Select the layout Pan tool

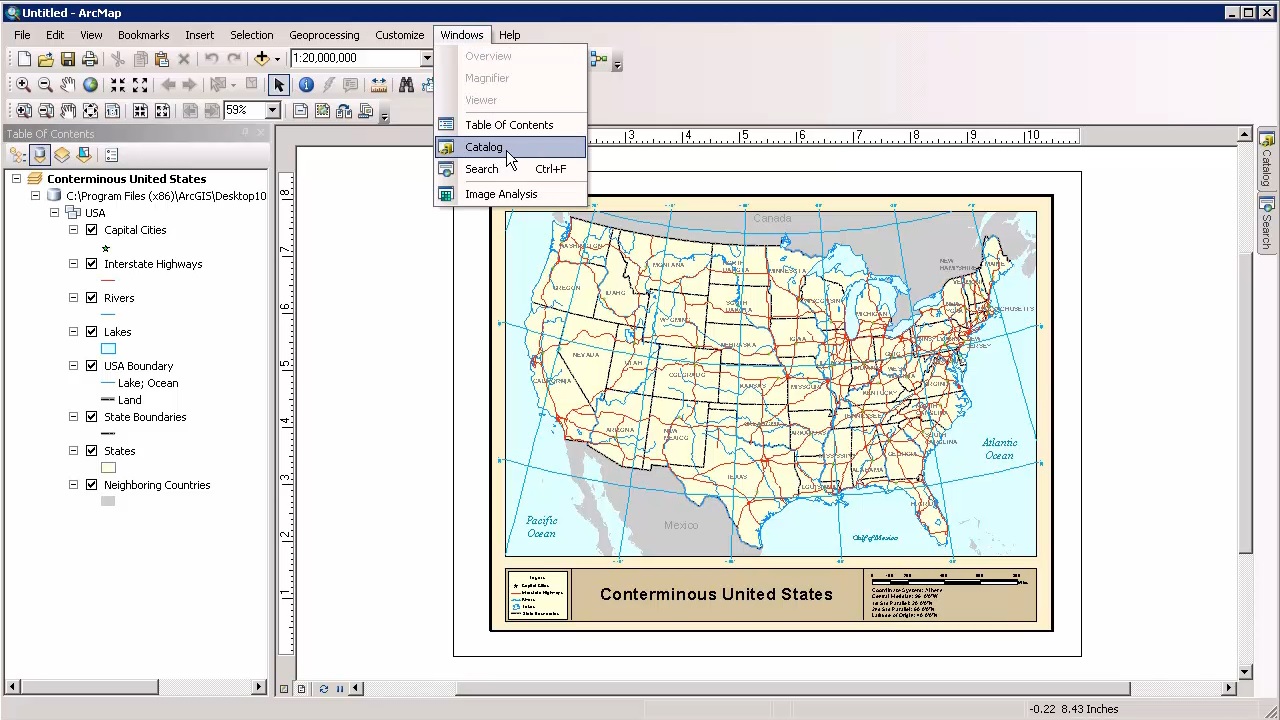point(67,111)
